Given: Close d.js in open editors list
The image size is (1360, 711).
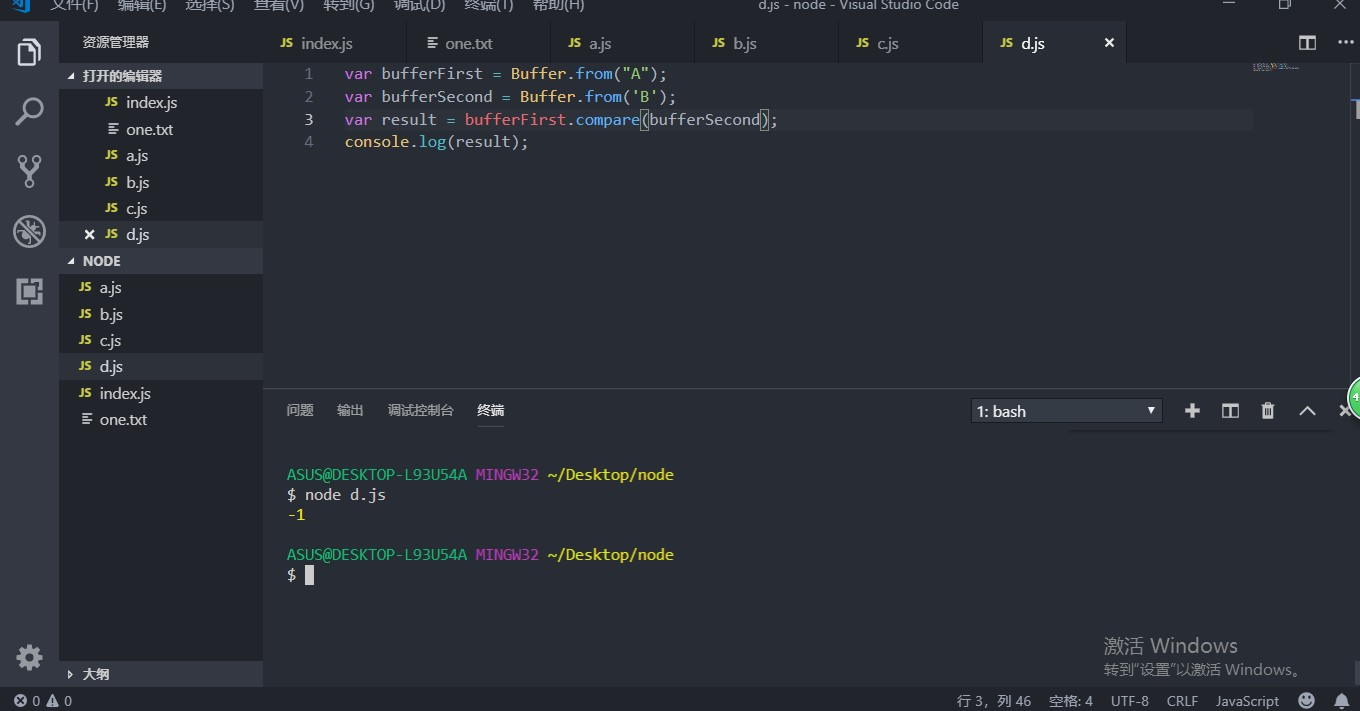Looking at the screenshot, I should point(89,235).
